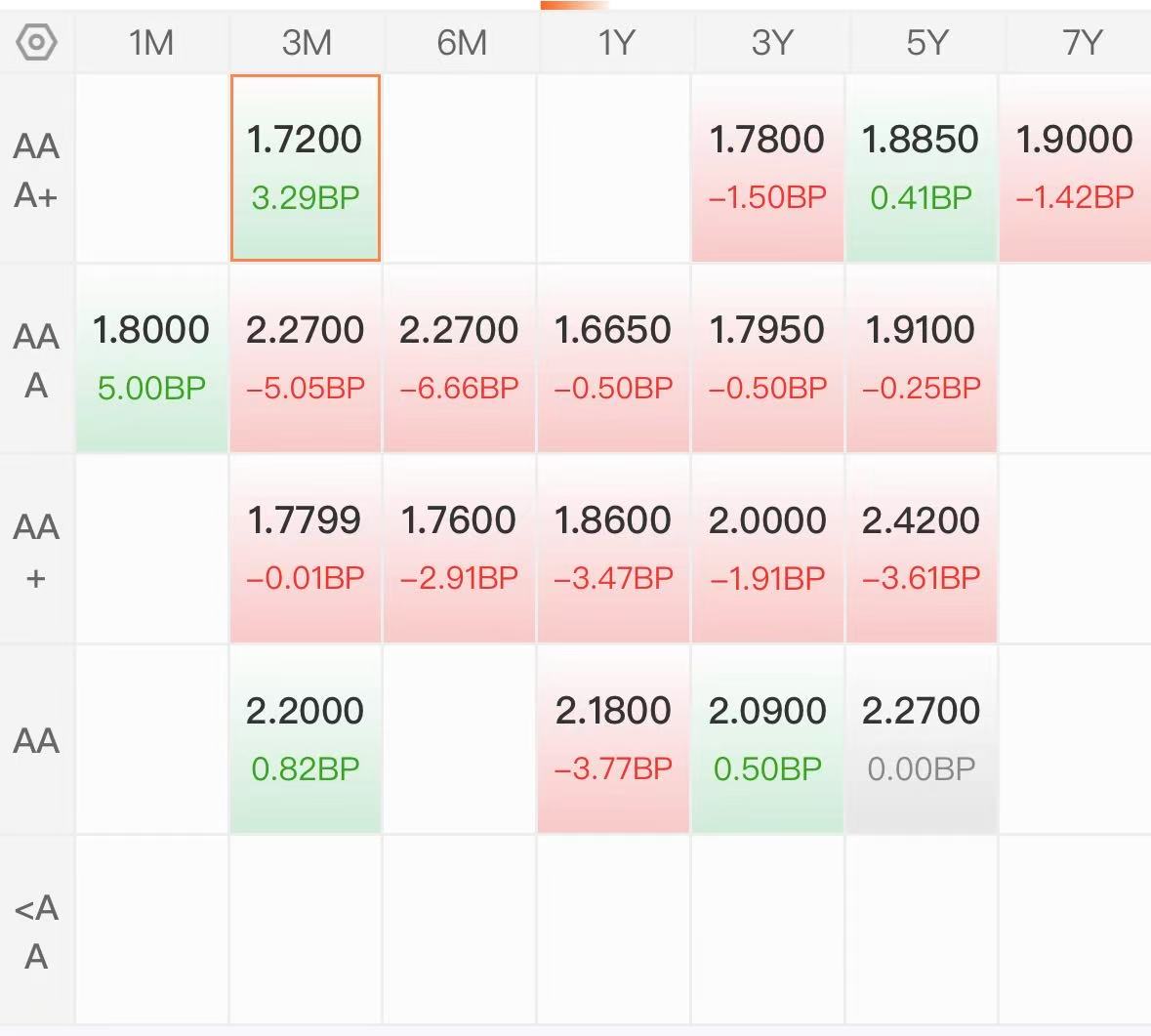Screen dimensions: 1151x1036
Task: Open the 2.1800 AA 1Y cell
Action: coord(613,739)
